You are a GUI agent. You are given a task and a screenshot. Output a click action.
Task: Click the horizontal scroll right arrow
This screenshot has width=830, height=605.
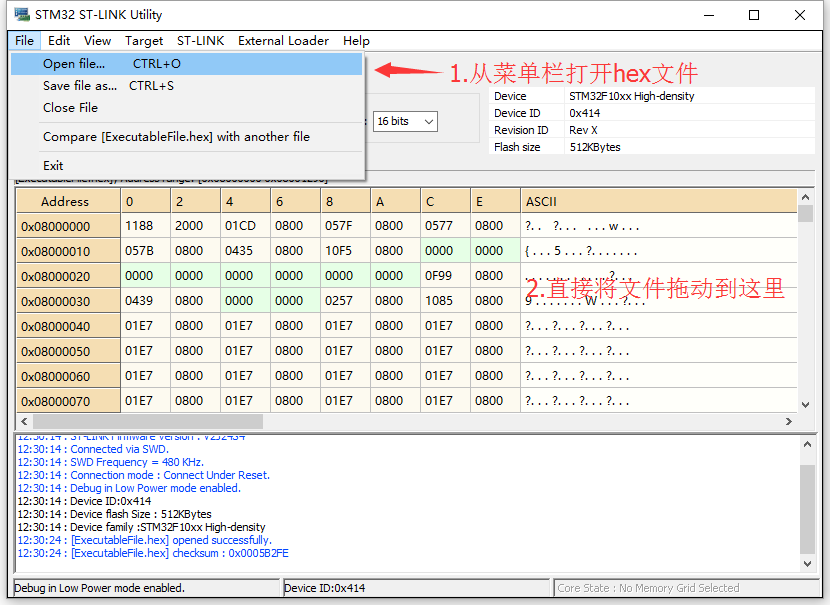point(789,421)
